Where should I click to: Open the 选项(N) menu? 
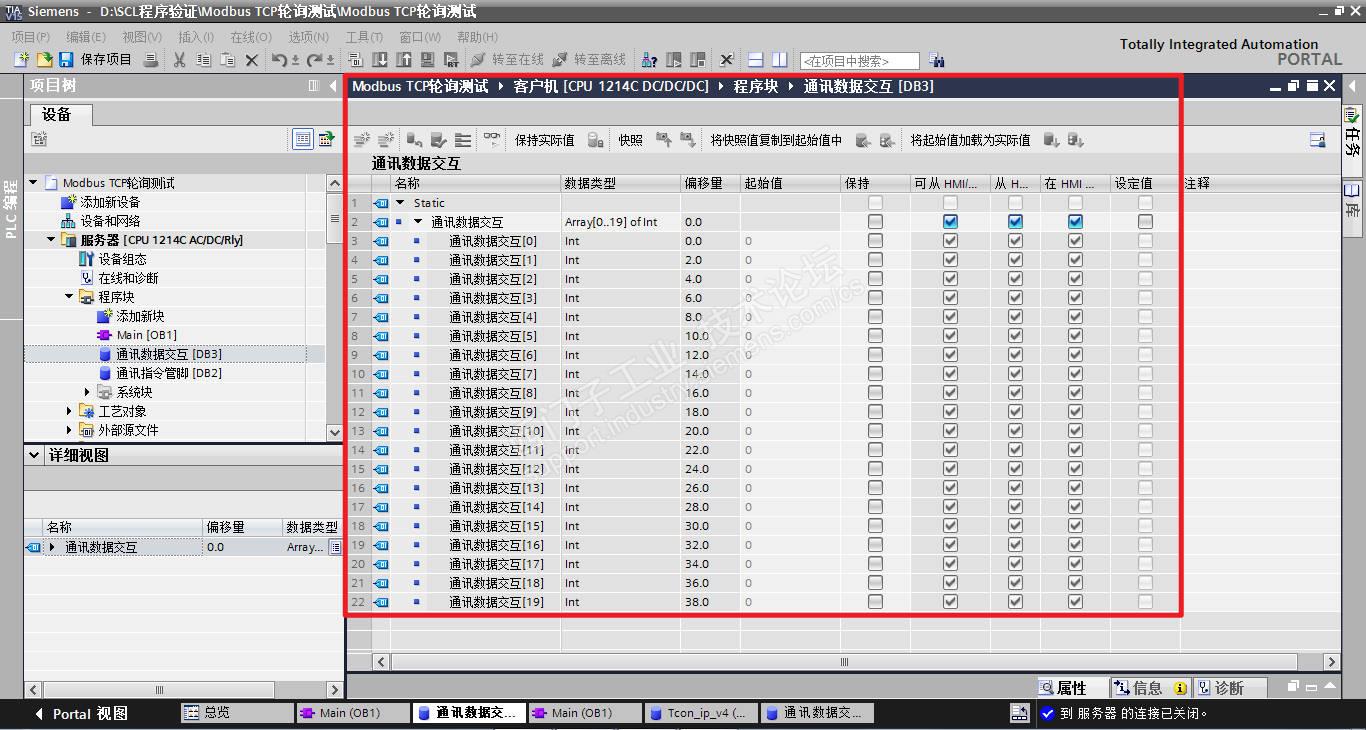coord(309,37)
